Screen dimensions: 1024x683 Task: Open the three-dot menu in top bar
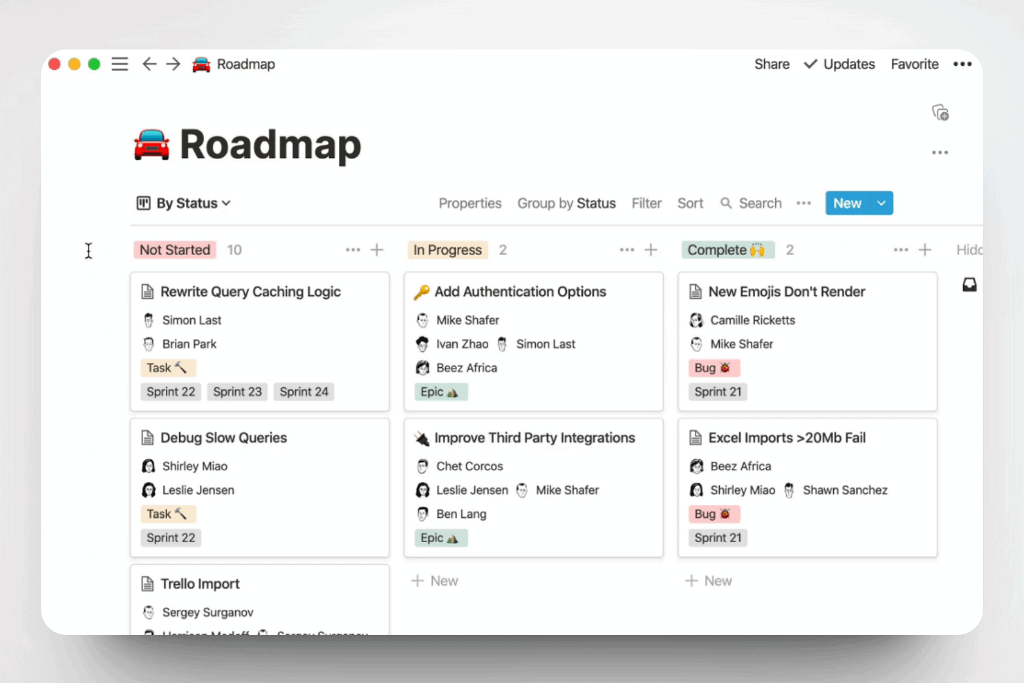pos(962,64)
